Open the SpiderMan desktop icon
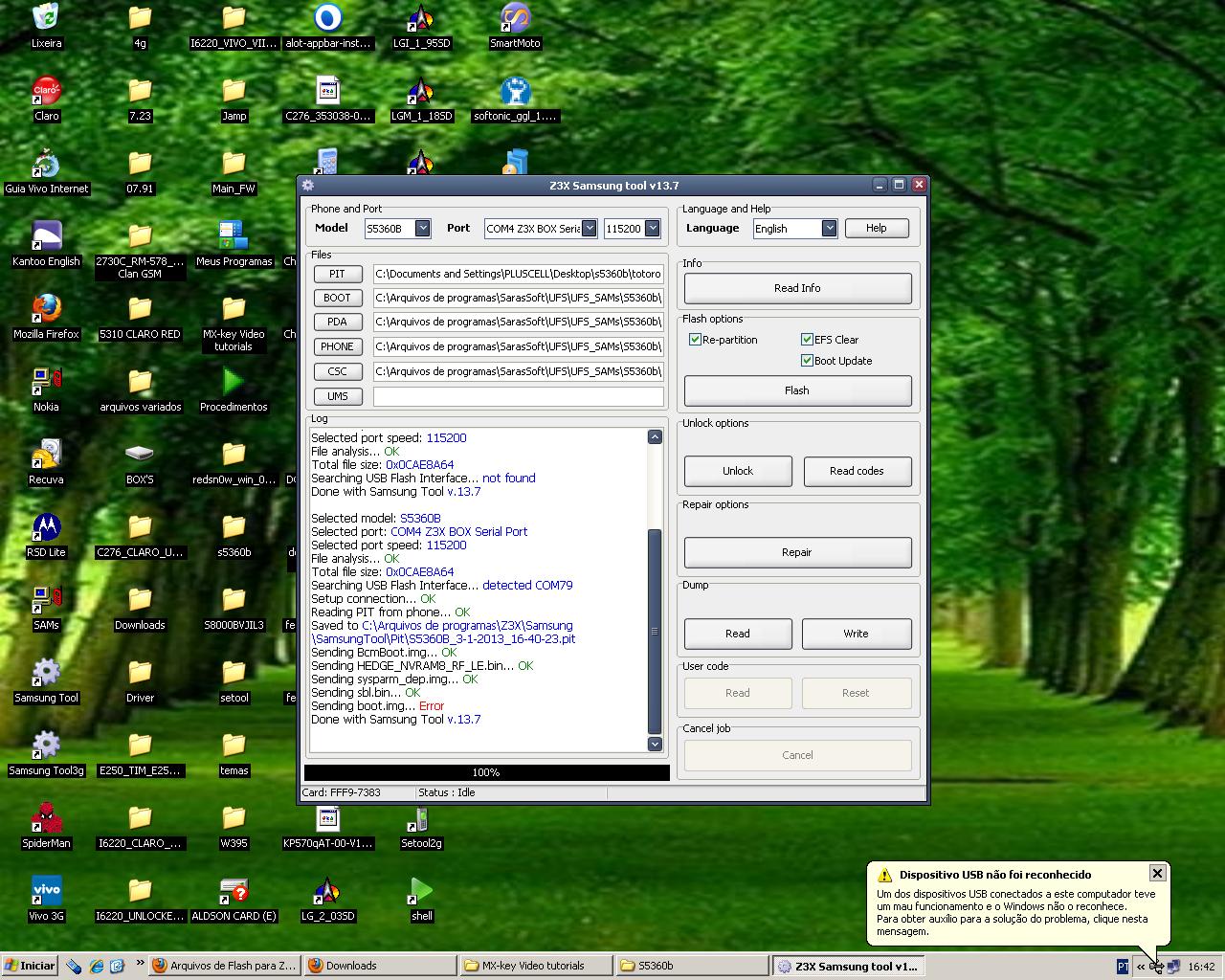The width and height of the screenshot is (1225, 980). 46,826
